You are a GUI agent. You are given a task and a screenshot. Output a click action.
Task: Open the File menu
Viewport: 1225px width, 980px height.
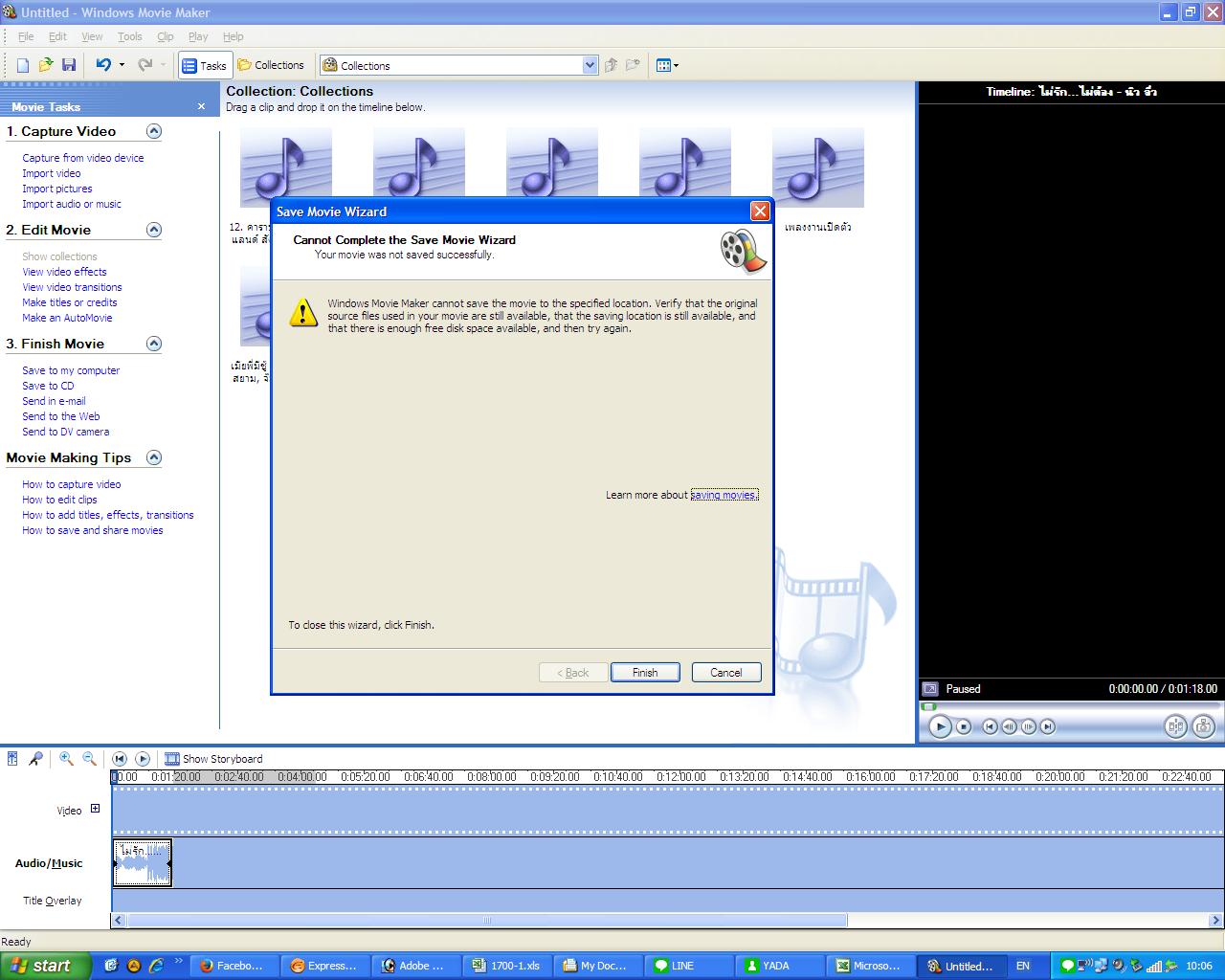coord(26,36)
